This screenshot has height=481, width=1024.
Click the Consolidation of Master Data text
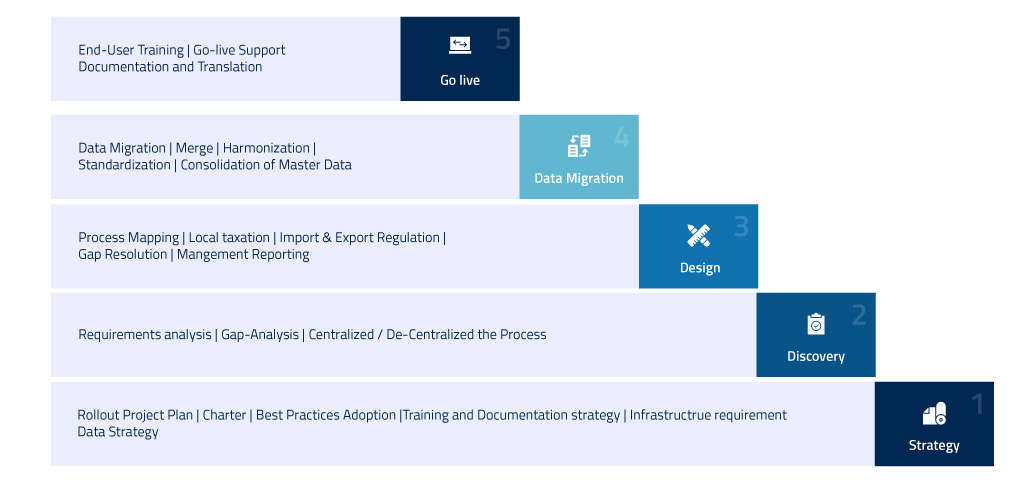pyautogui.click(x=266, y=165)
